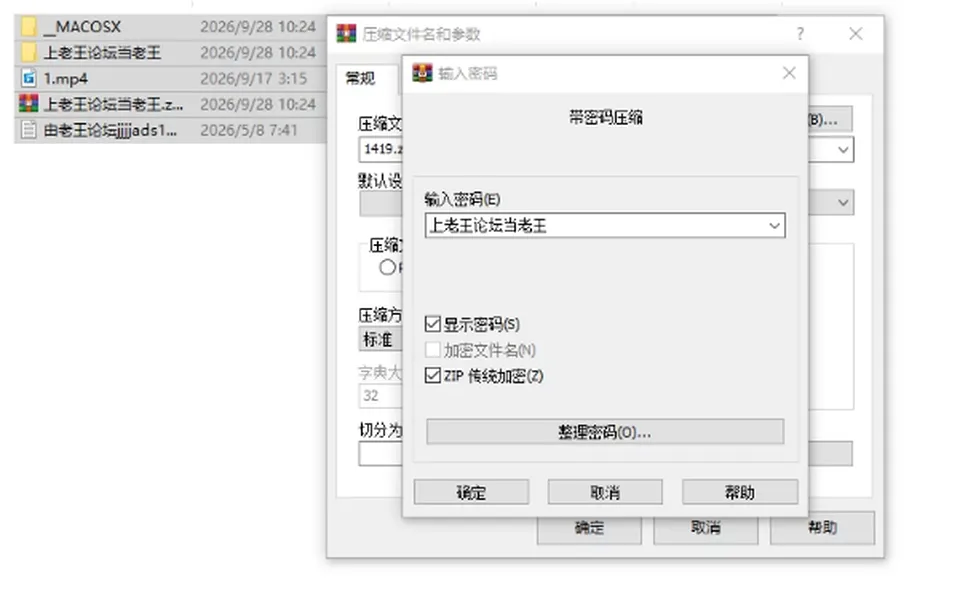Expand the 默认设置 profile dropdown arrow
960x610 pixels.
[x=843, y=202]
